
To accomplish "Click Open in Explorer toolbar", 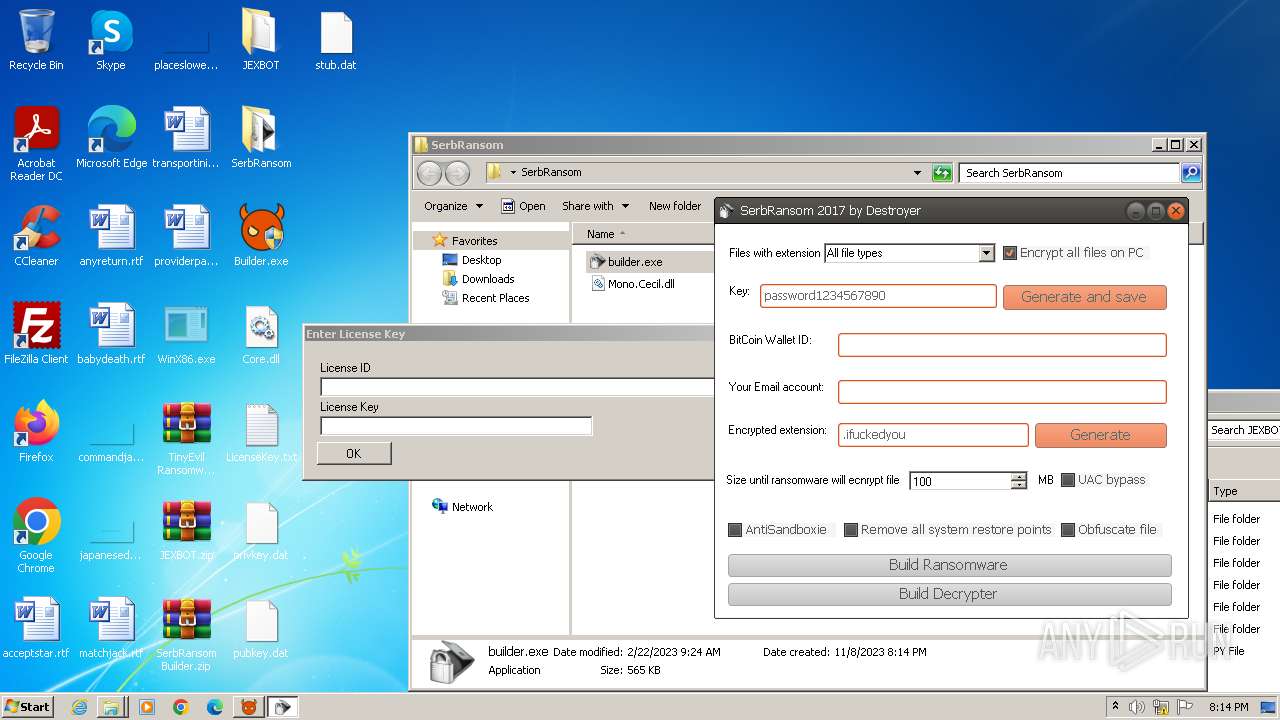I will click(523, 206).
